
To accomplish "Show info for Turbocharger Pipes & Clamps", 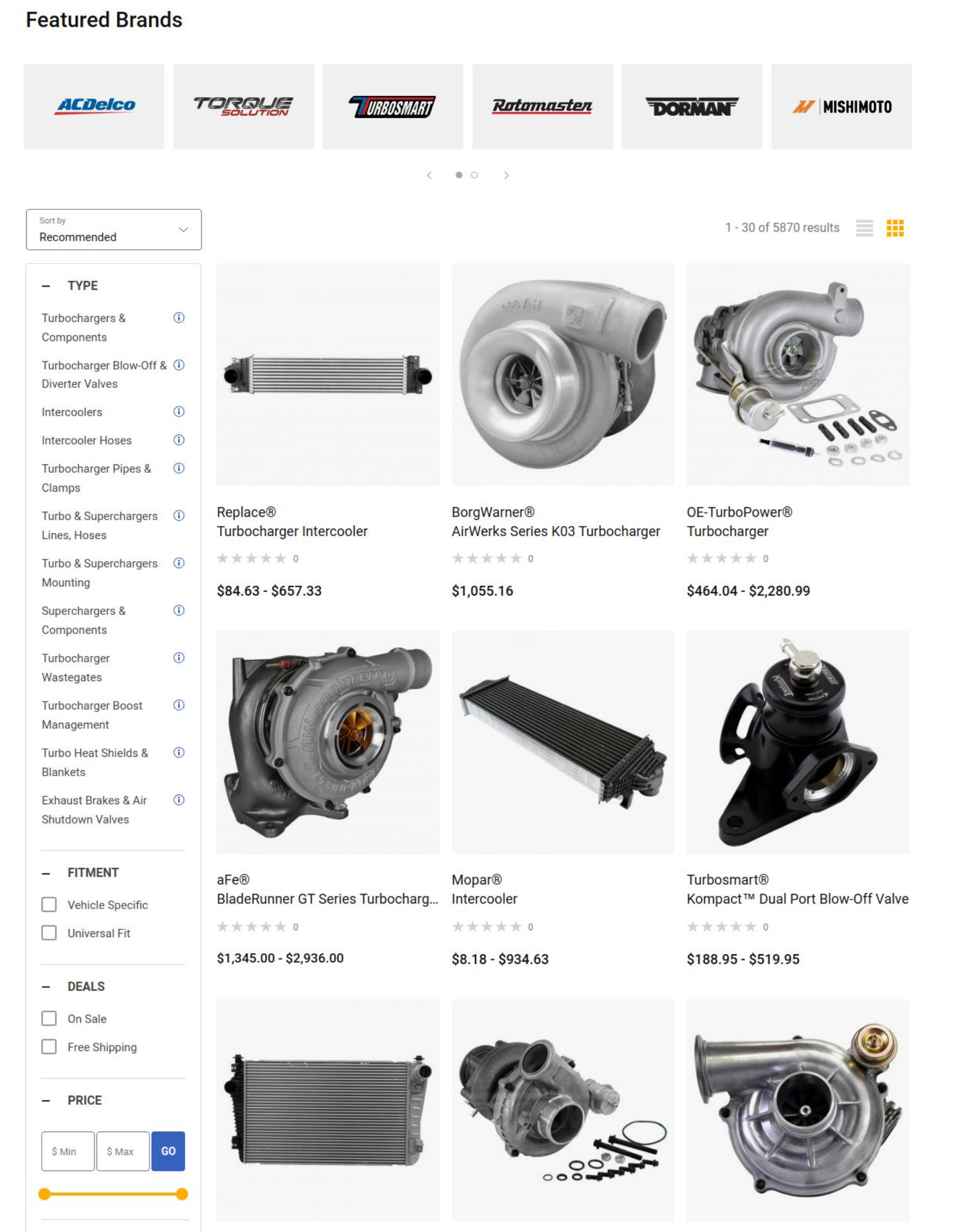I will [179, 468].
